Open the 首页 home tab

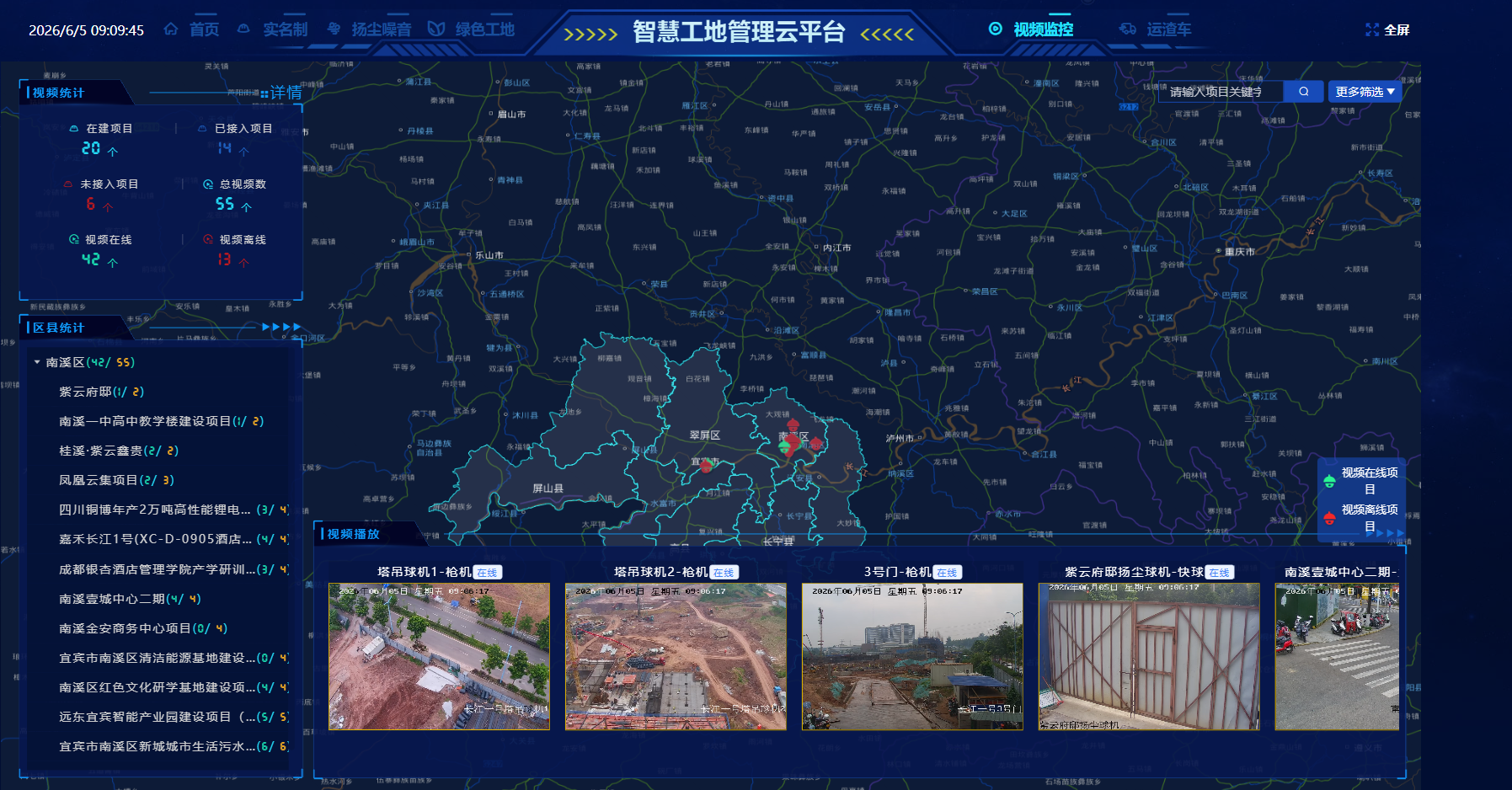point(204,29)
